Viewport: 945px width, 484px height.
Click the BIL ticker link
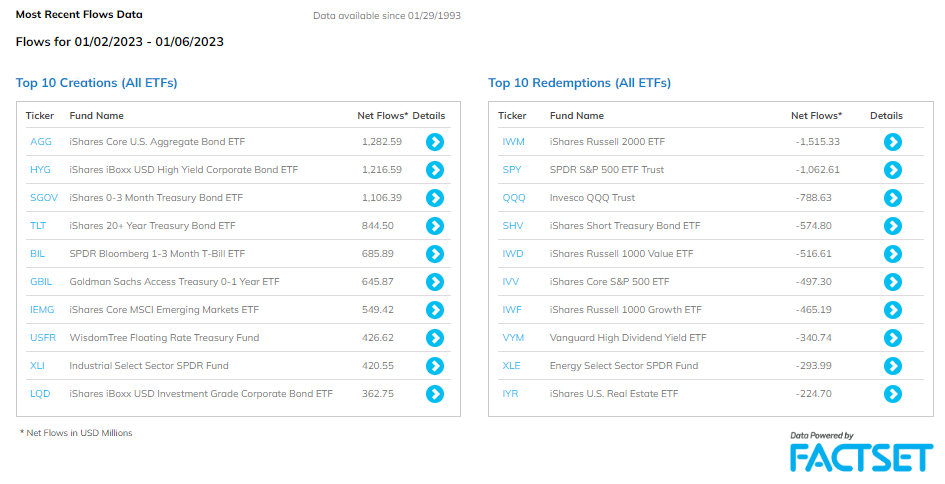pyautogui.click(x=37, y=254)
